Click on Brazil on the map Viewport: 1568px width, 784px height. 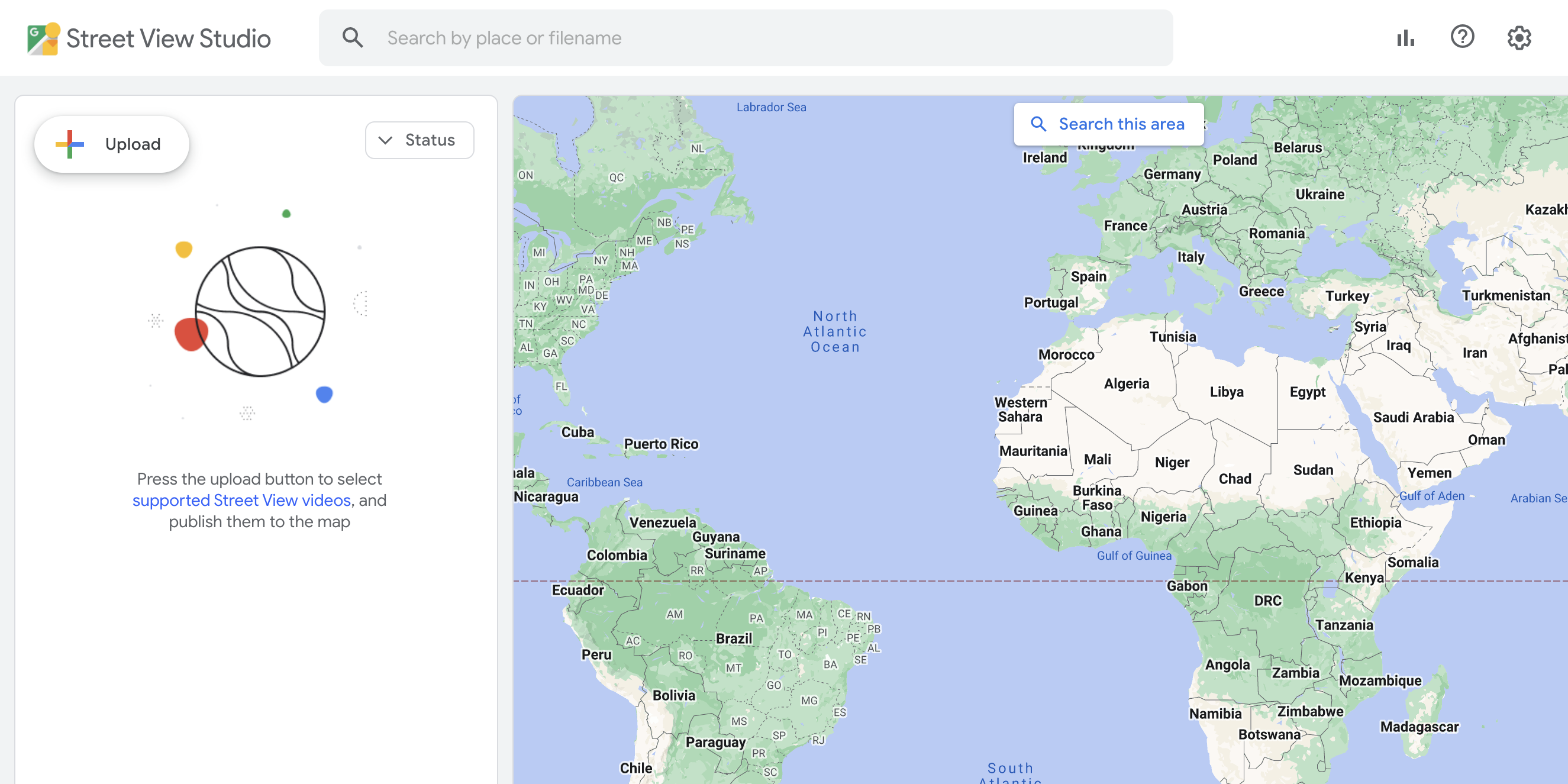(x=734, y=638)
